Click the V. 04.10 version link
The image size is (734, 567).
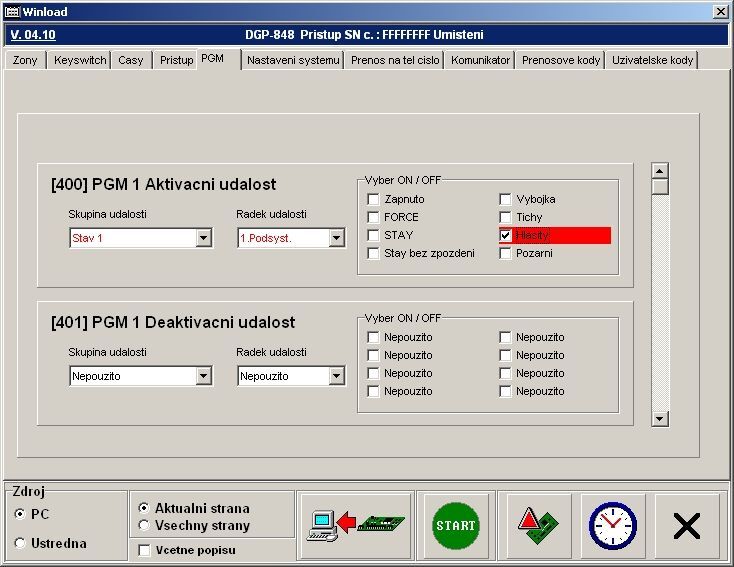[x=33, y=34]
